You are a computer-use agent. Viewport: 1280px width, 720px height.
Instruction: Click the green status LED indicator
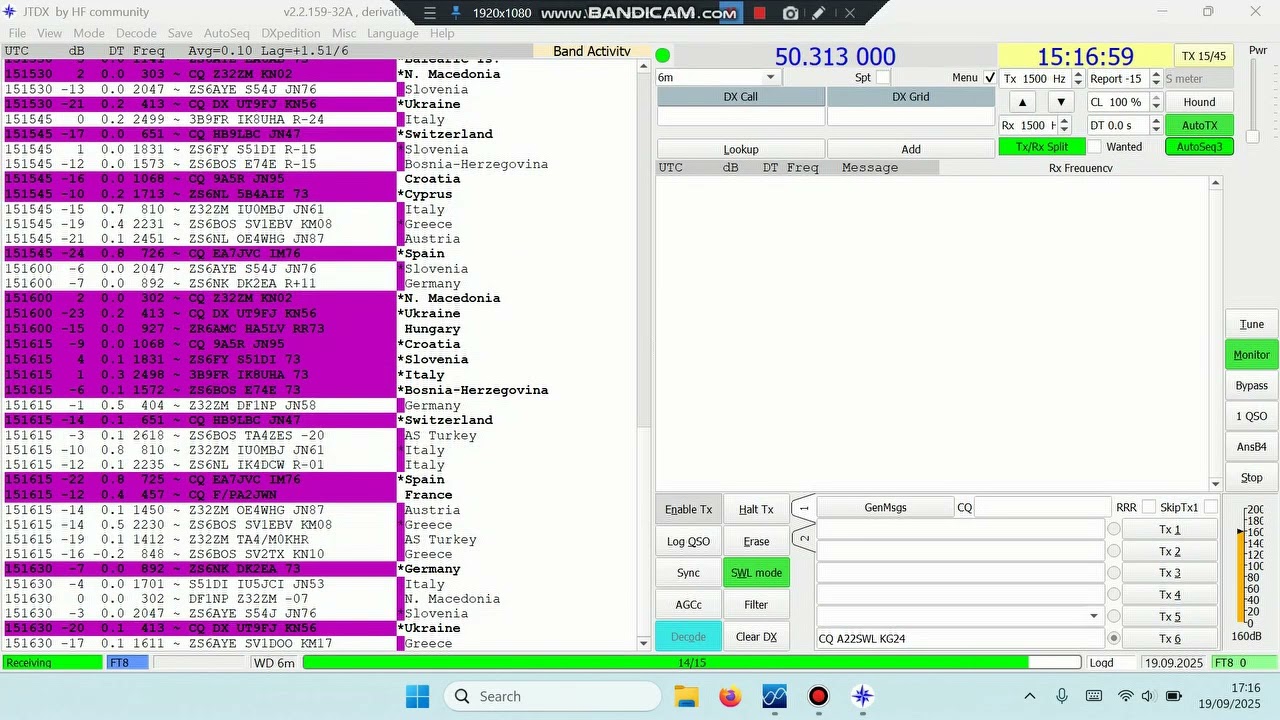[x=663, y=55]
